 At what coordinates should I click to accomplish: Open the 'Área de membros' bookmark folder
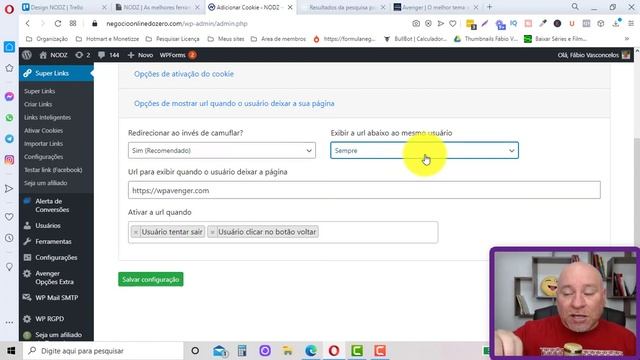click(x=278, y=39)
